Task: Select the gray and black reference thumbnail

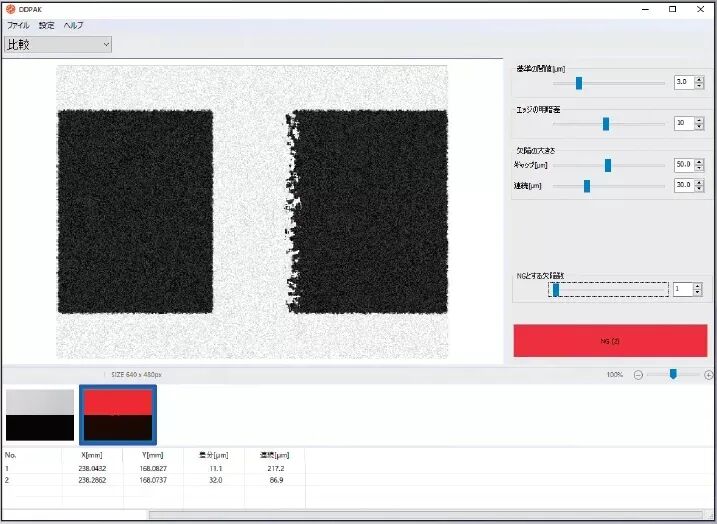Action: click(x=40, y=415)
